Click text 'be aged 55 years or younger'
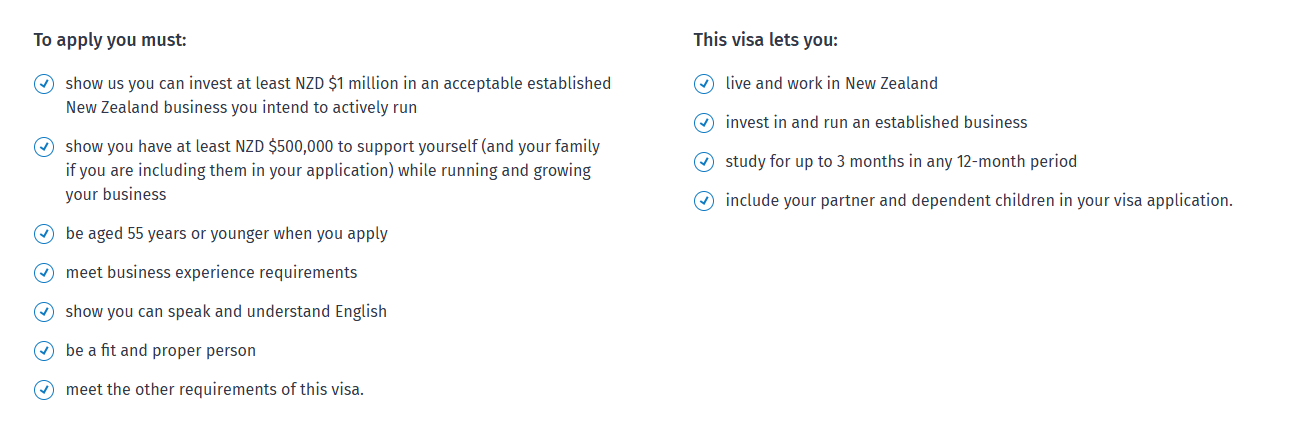 [226, 234]
